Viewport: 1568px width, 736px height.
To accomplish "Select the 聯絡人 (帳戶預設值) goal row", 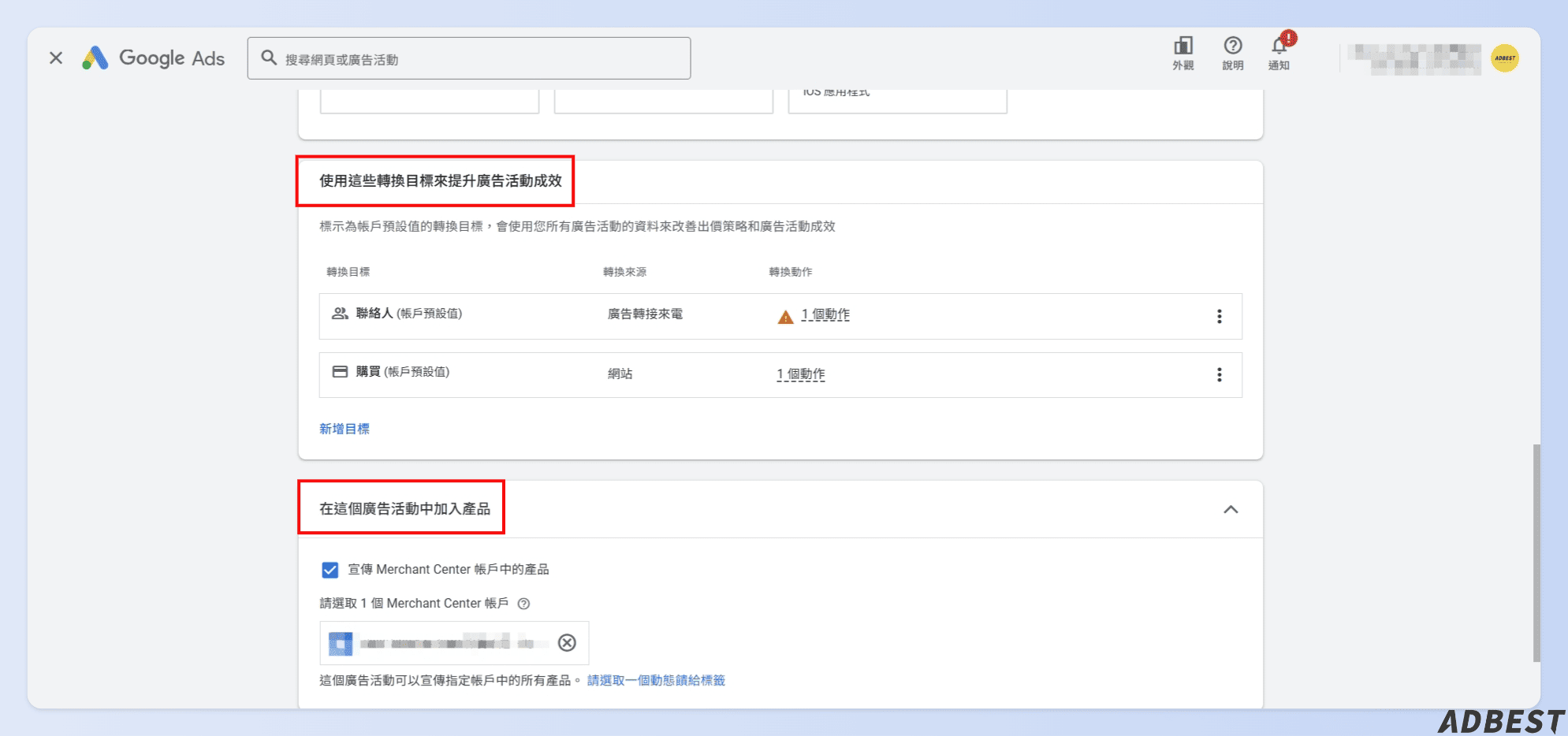I will tap(780, 316).
